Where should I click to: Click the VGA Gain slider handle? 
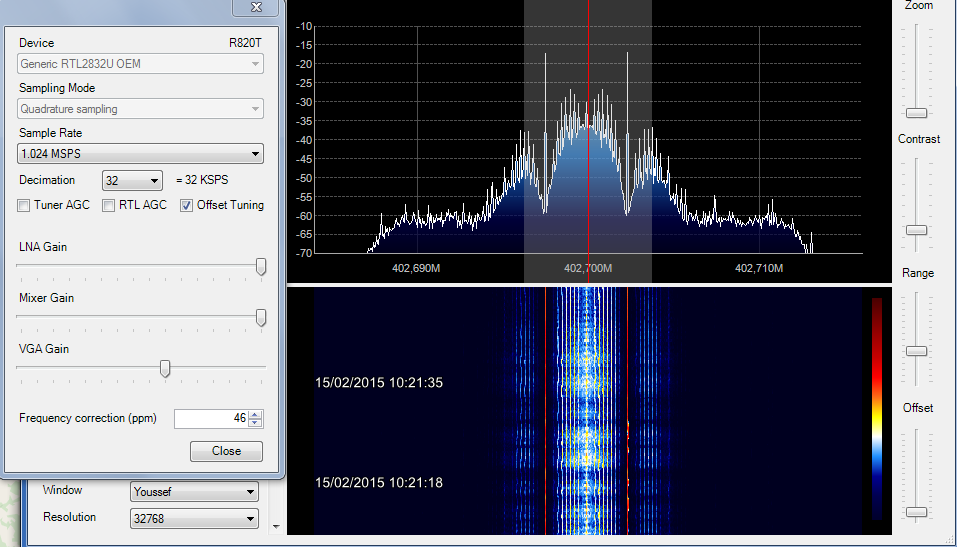[x=165, y=369]
